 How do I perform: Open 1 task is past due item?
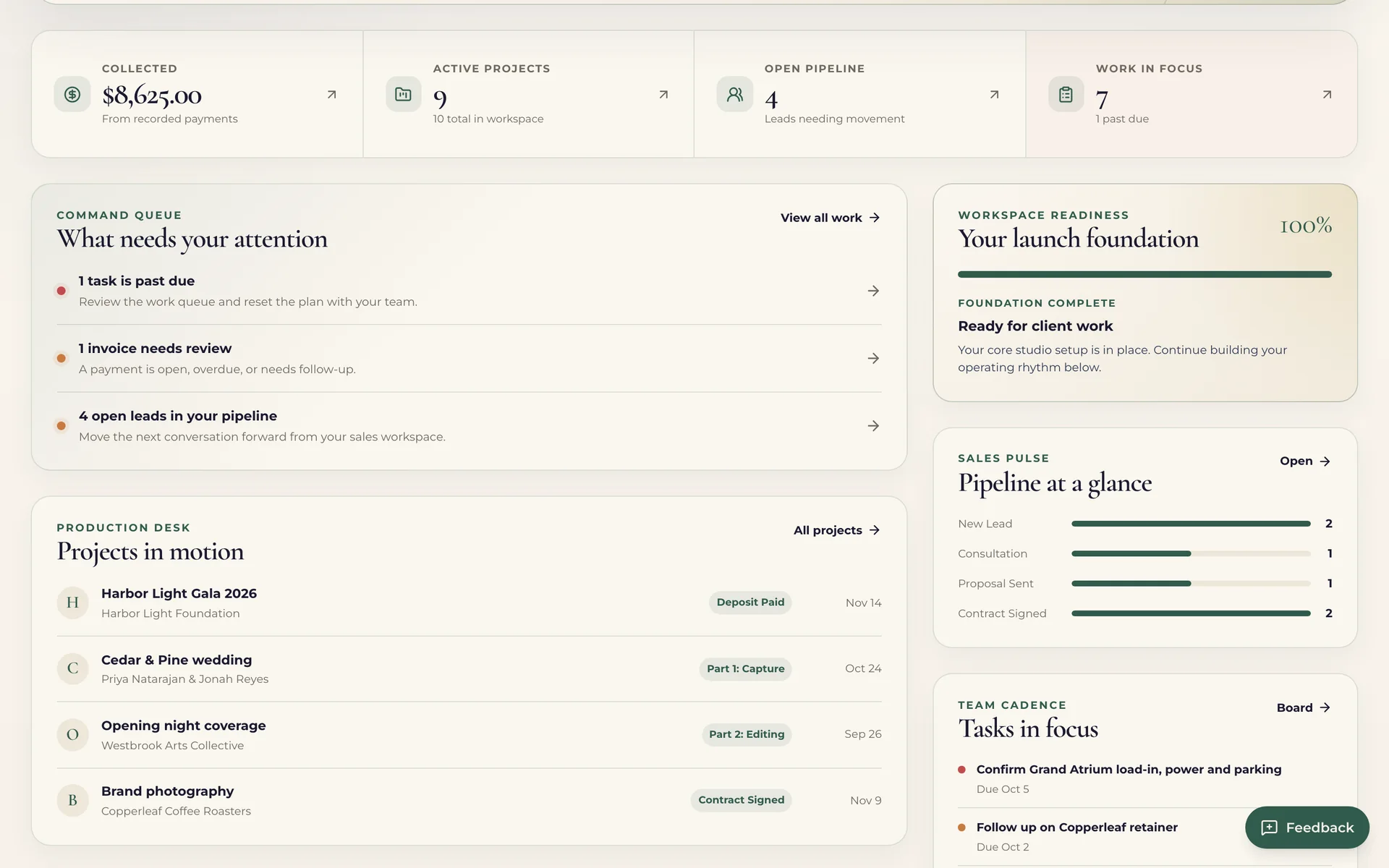469,291
